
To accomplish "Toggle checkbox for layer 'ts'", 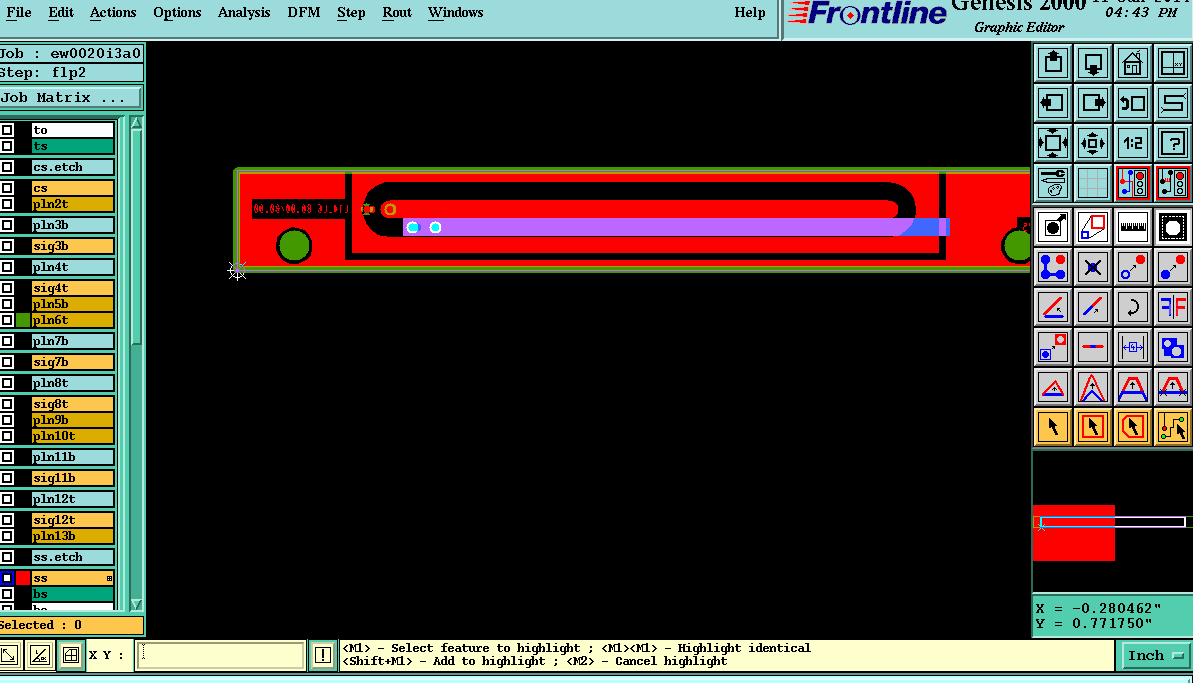I will (8, 146).
